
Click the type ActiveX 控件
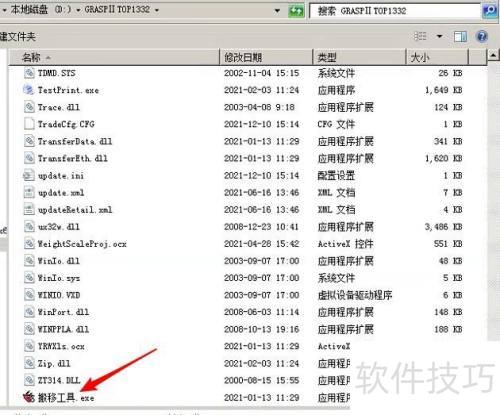(345, 244)
